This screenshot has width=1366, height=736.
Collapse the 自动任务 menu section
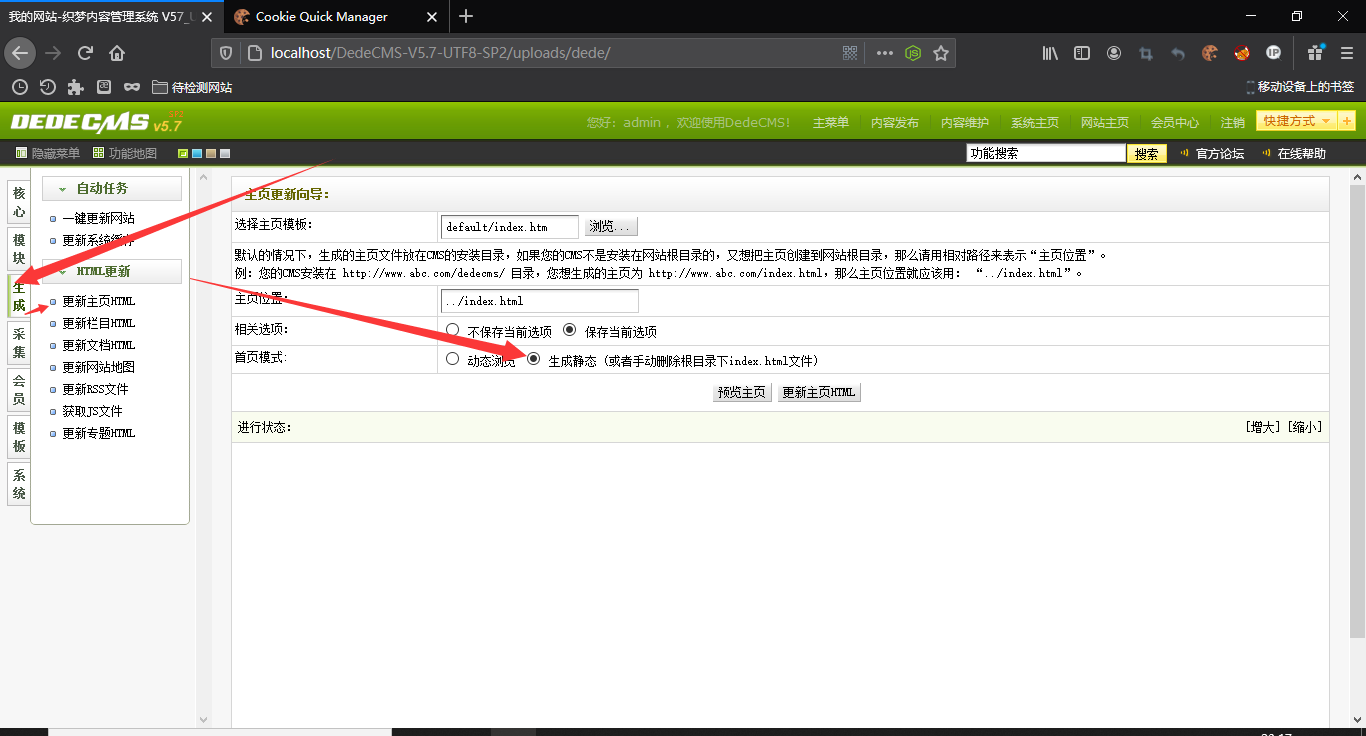[112, 188]
